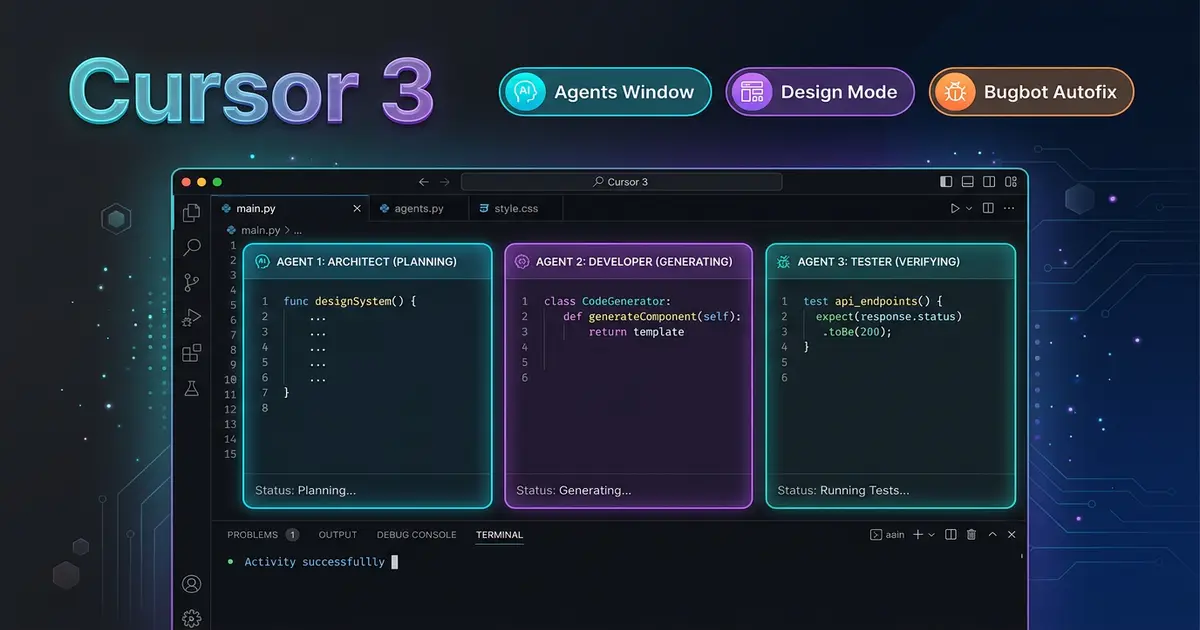Open the Customize Layout icon

[x=1010, y=182]
